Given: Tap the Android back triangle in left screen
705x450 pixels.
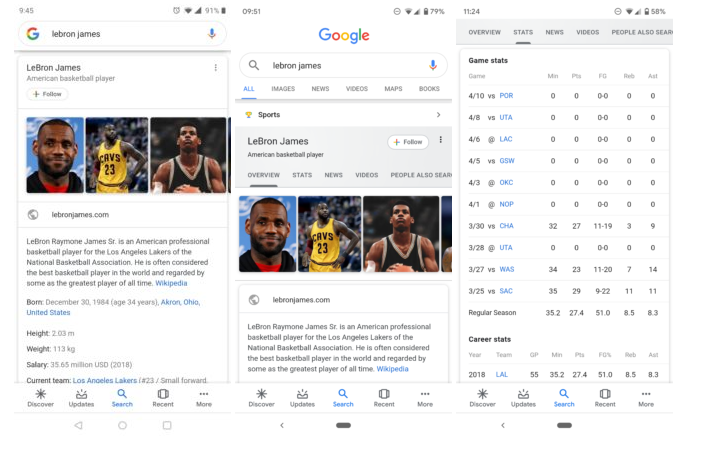Looking at the screenshot, I should (79, 425).
